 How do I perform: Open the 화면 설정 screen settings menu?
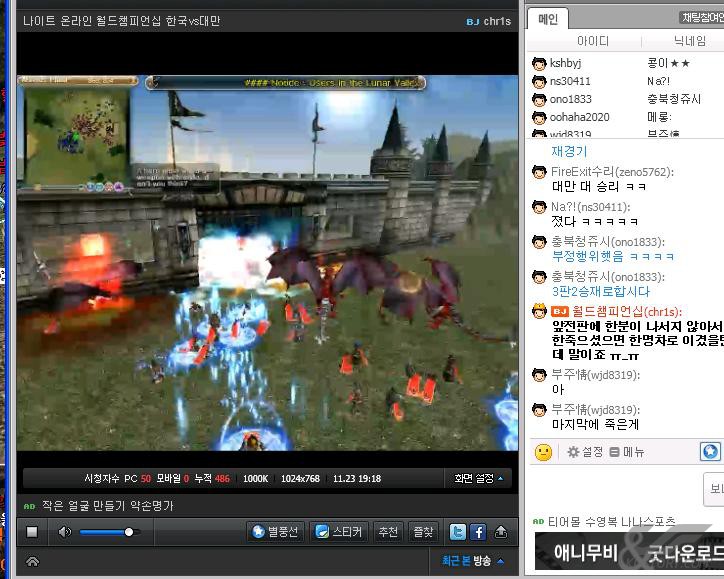(x=479, y=478)
